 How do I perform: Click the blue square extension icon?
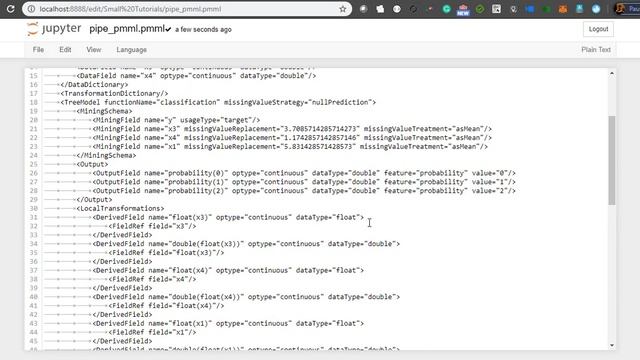point(529,9)
